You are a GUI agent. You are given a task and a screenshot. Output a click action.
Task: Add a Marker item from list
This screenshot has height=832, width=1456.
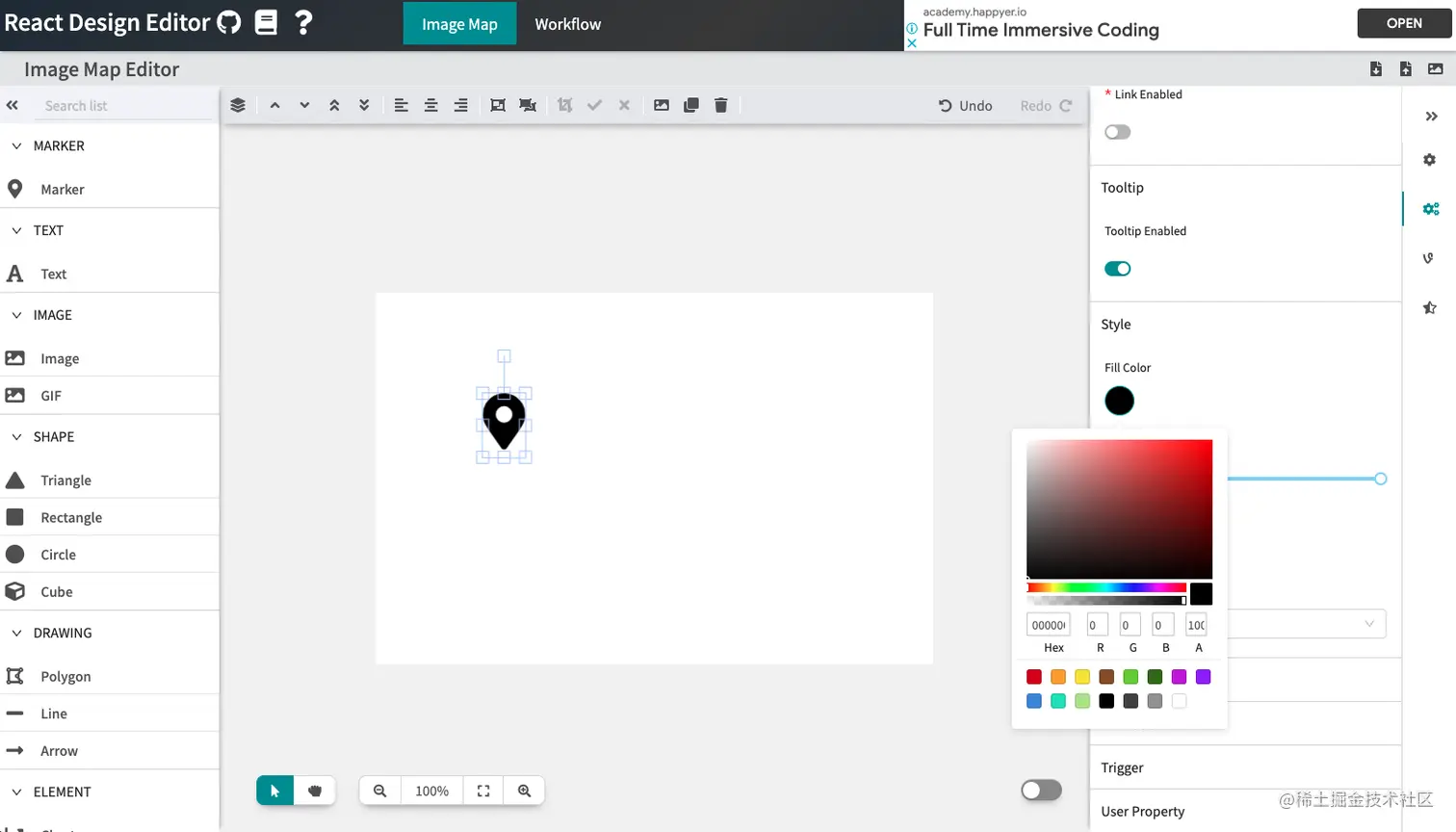click(110, 190)
